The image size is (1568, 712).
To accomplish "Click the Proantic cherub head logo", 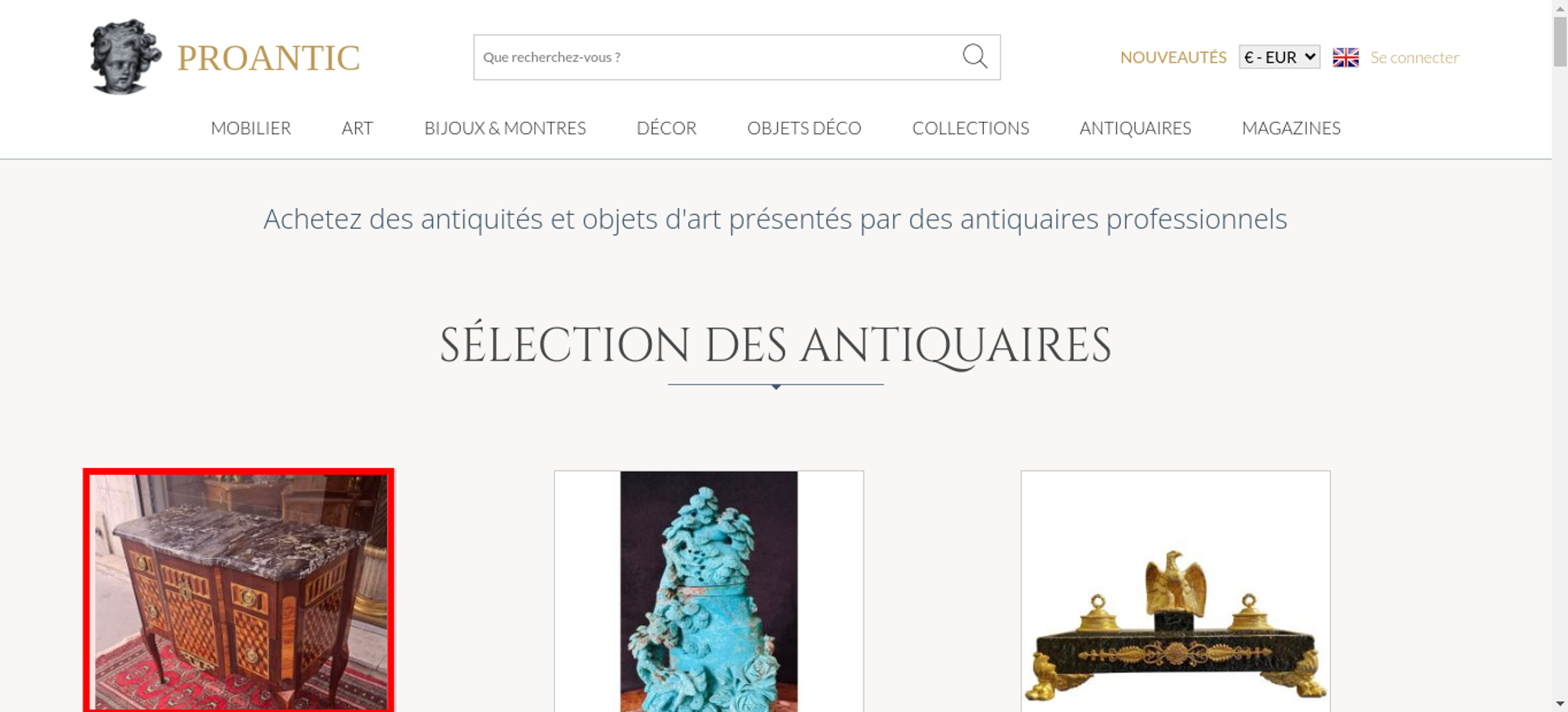I will coord(125,57).
